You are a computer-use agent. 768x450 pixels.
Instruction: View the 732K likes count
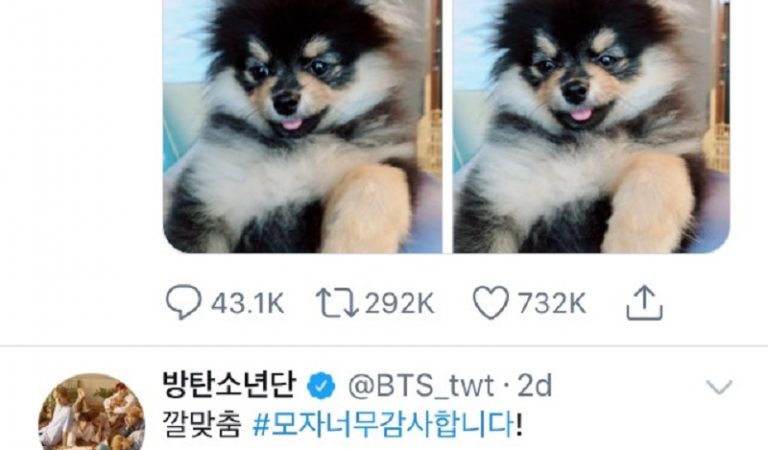pos(552,304)
